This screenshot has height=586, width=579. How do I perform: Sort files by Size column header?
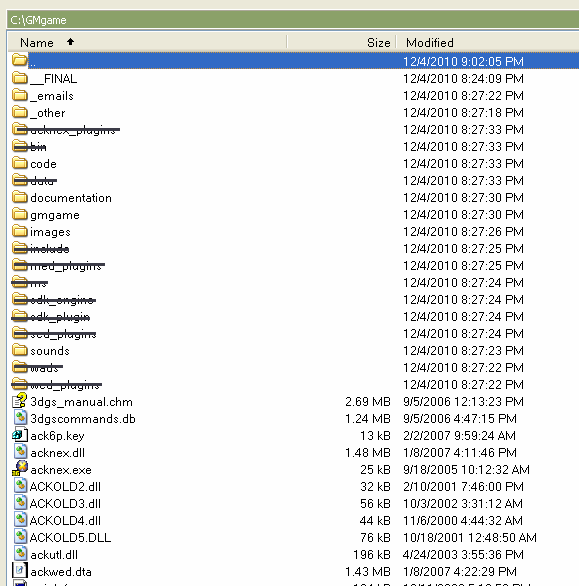pyautogui.click(x=378, y=43)
